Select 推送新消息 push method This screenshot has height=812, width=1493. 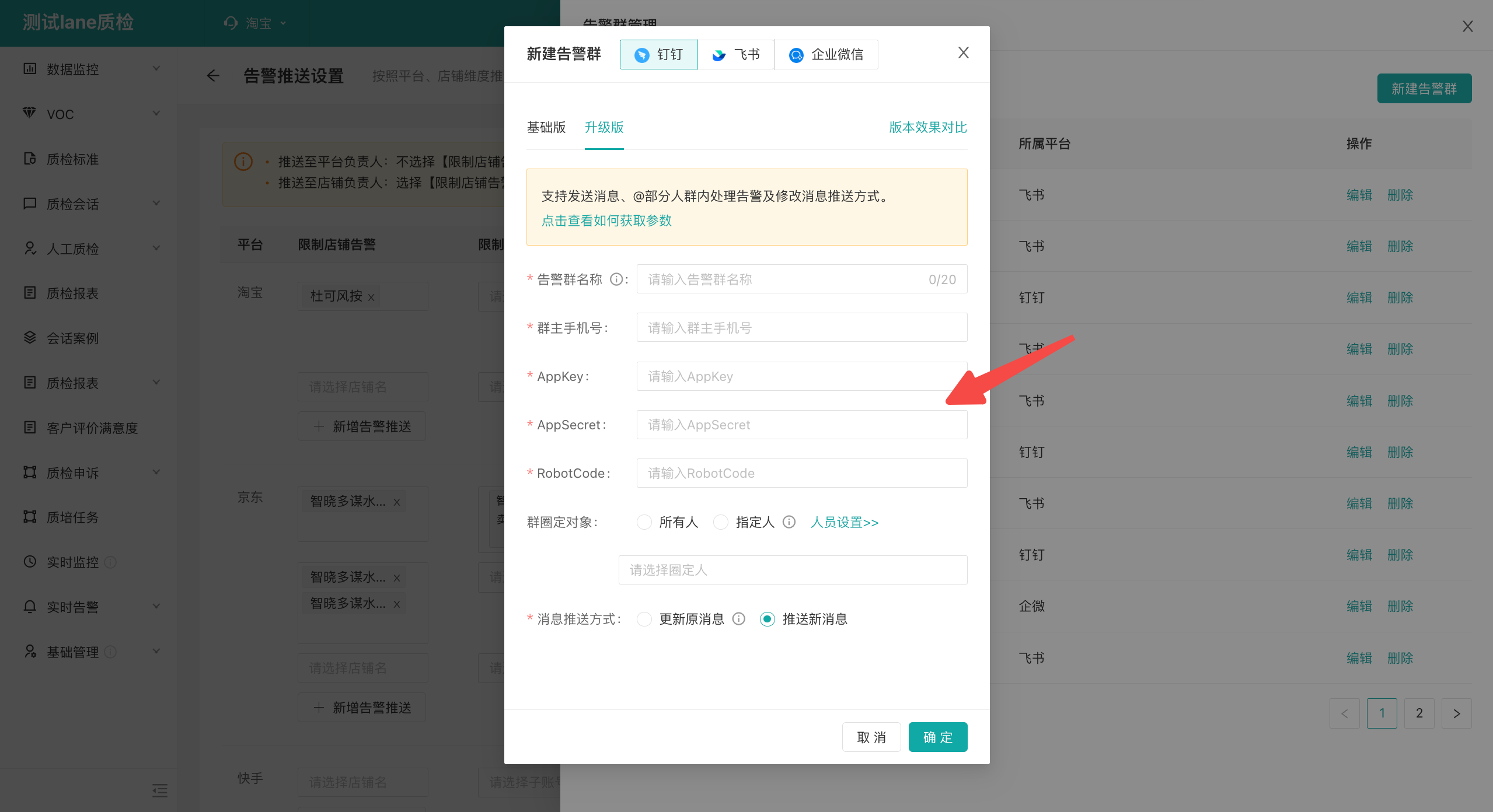coord(768,619)
